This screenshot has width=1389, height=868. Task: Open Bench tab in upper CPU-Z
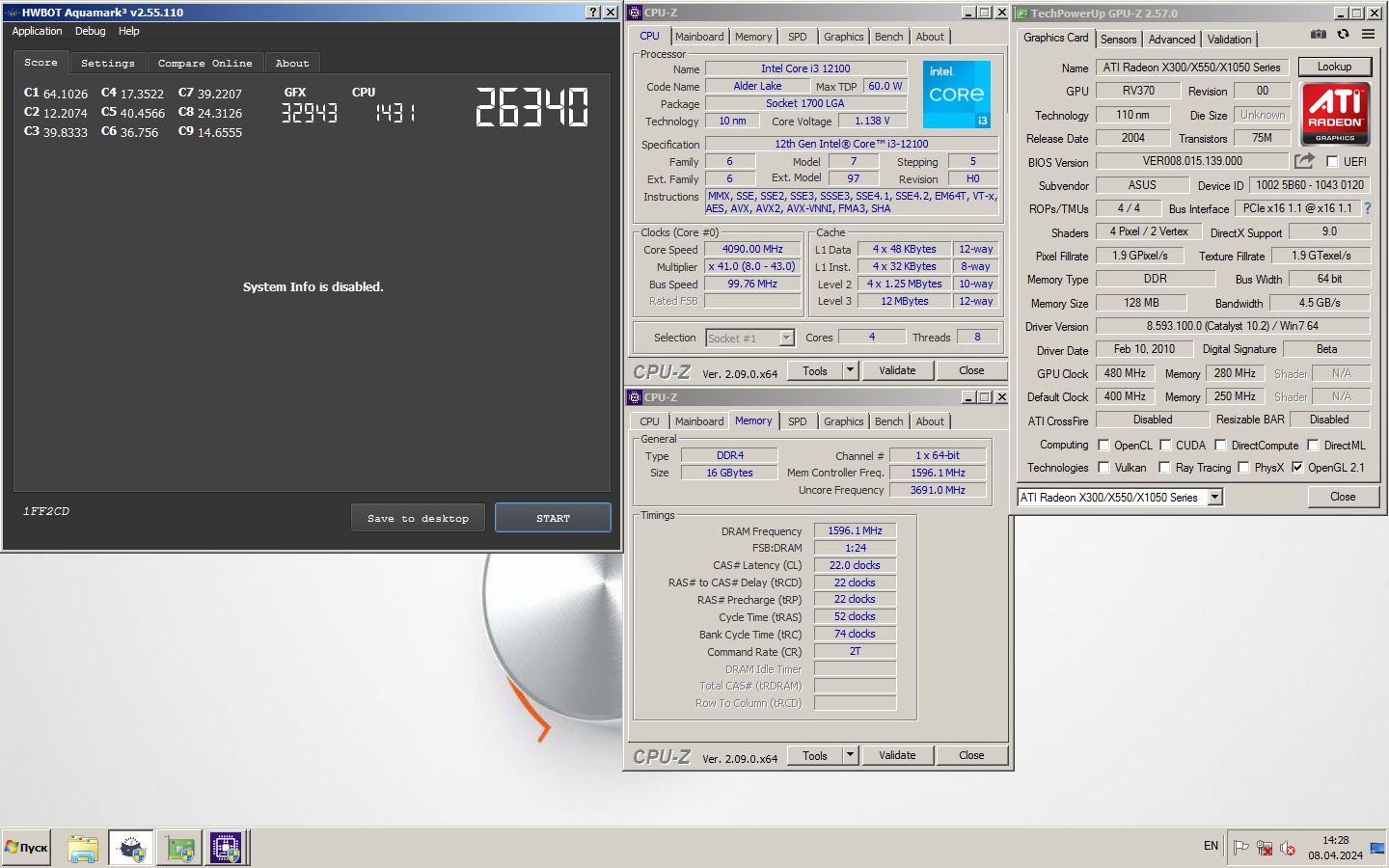pos(889,37)
